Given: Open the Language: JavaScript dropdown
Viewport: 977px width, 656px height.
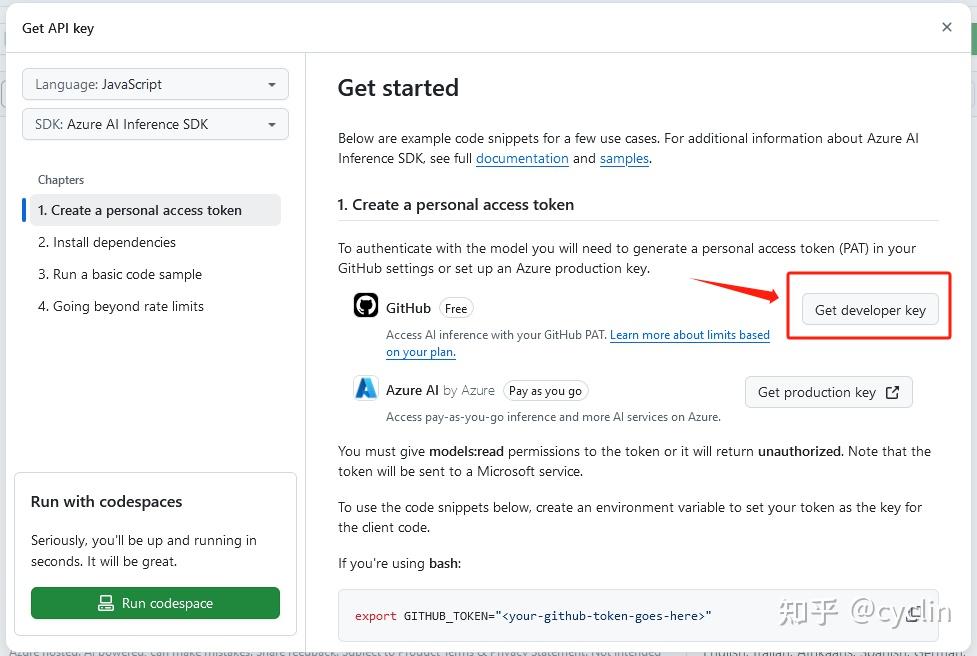Looking at the screenshot, I should tap(155, 84).
